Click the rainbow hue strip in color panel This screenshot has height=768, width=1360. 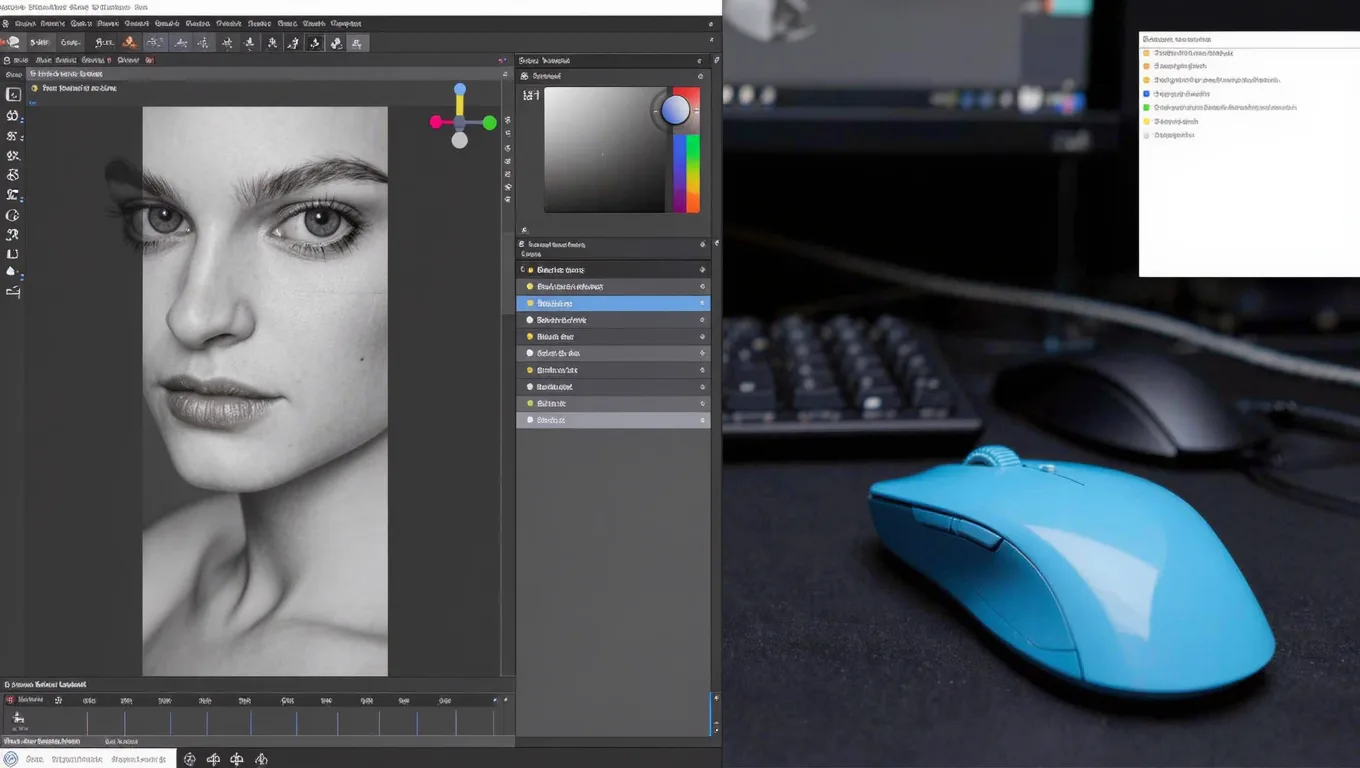click(686, 172)
